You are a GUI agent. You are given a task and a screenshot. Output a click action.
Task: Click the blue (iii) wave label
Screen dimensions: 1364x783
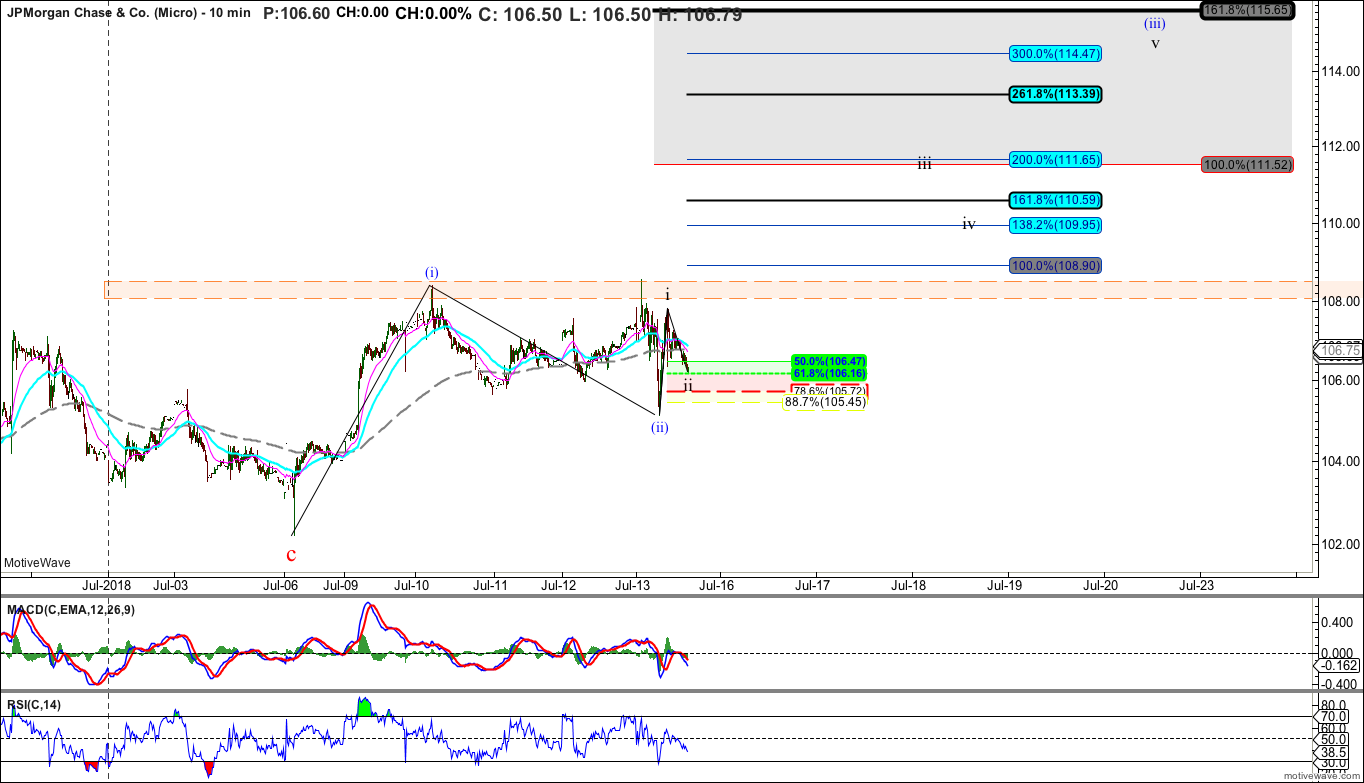[1154, 22]
